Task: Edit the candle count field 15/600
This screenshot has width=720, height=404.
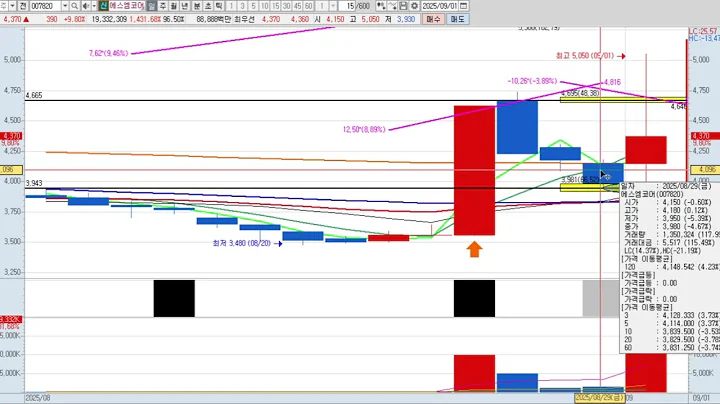Action: coord(355,6)
